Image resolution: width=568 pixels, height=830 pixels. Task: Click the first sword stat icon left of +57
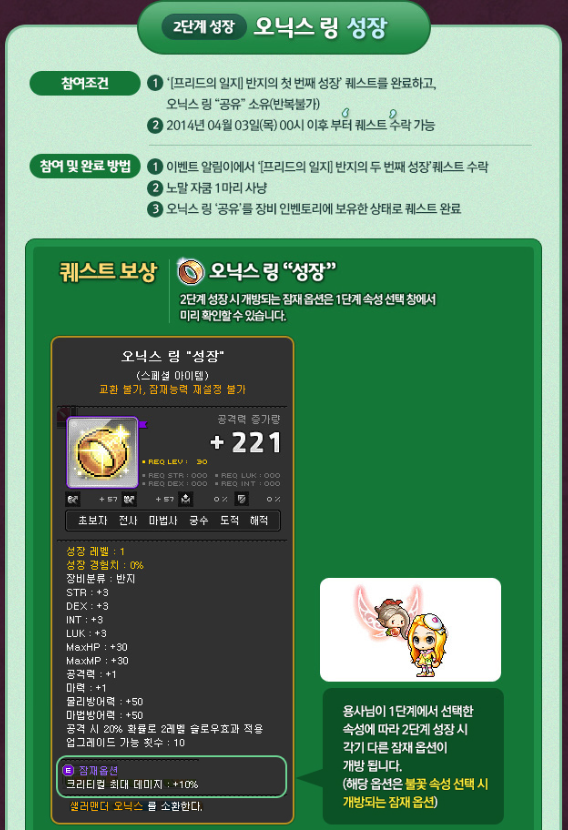73,499
